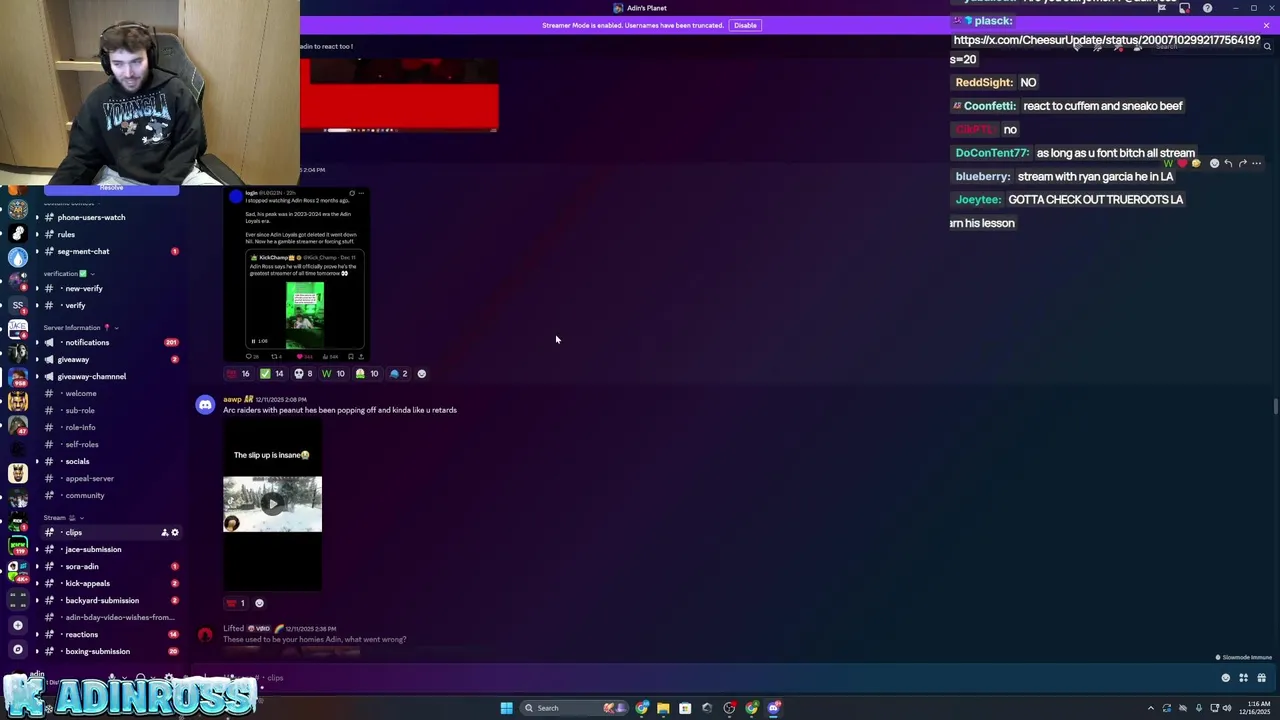Click the Discover servers compass icon
Image resolution: width=1280 pixels, height=720 pixels.
(x=17, y=649)
